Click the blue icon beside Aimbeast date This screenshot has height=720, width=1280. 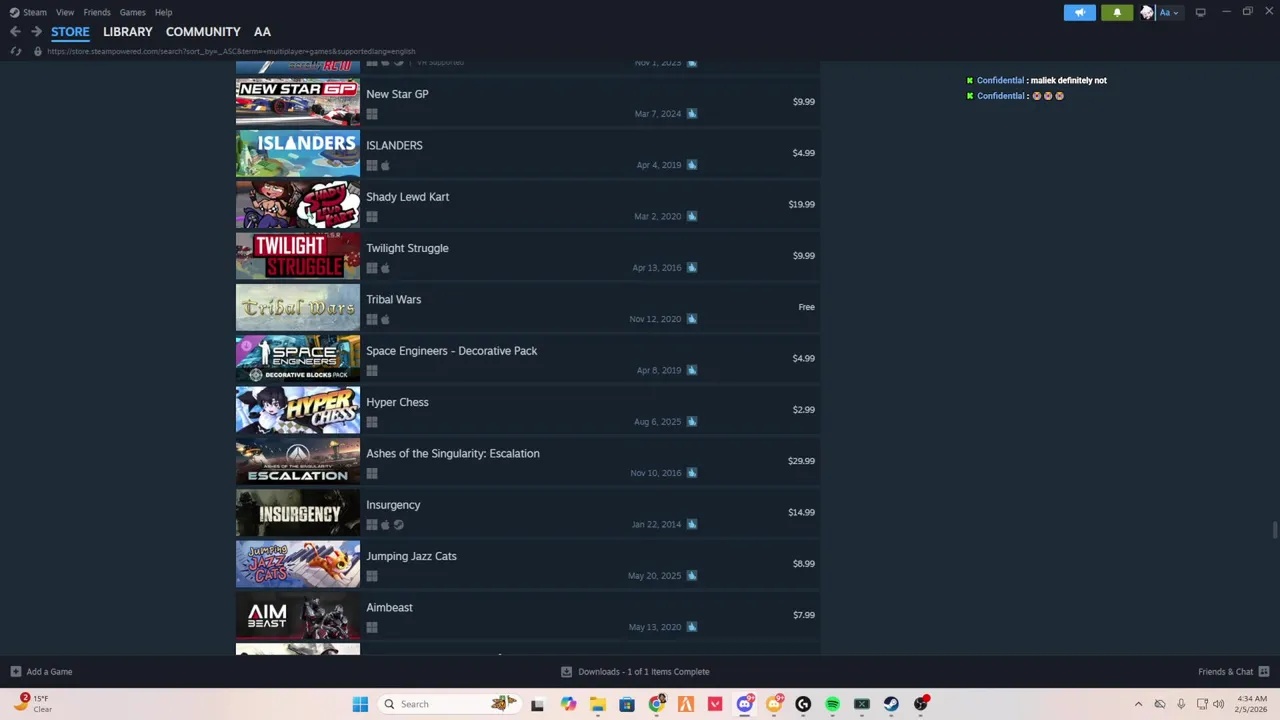(x=691, y=627)
